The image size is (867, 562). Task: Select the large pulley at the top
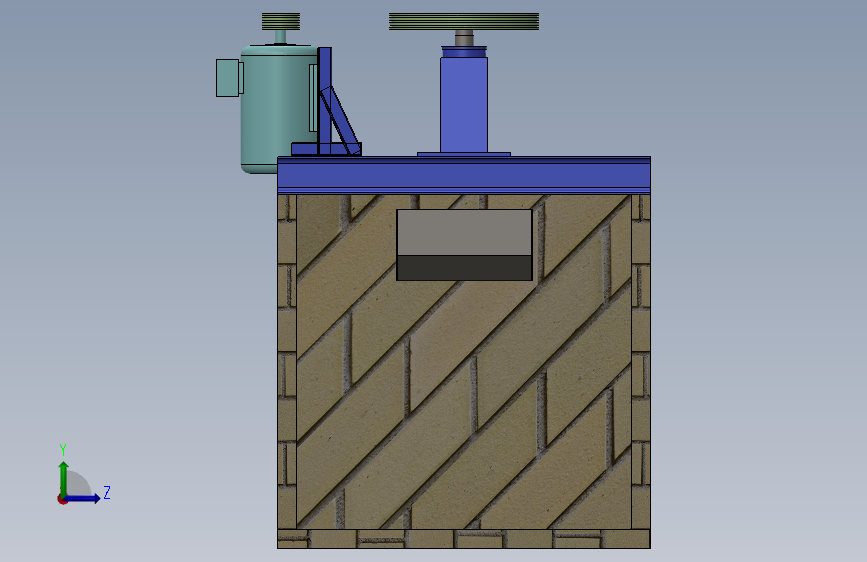point(464,22)
